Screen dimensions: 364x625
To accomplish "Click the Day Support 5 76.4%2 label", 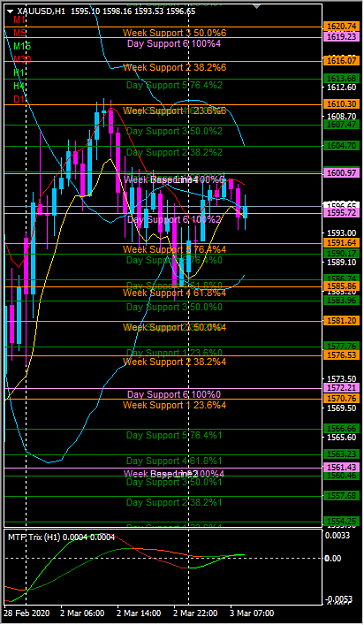I will click(174, 85).
